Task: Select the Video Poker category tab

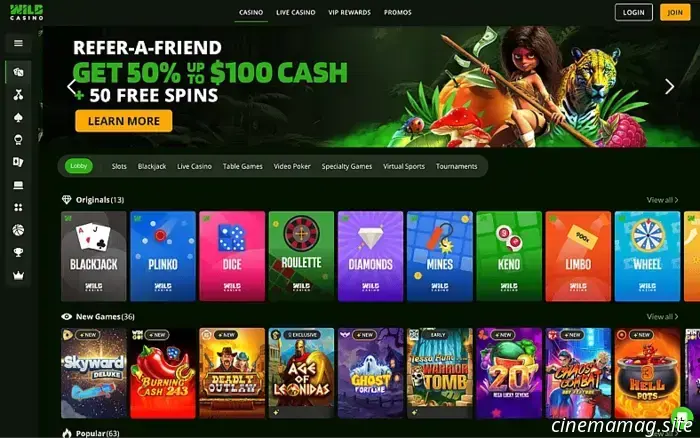Action: tap(292, 166)
